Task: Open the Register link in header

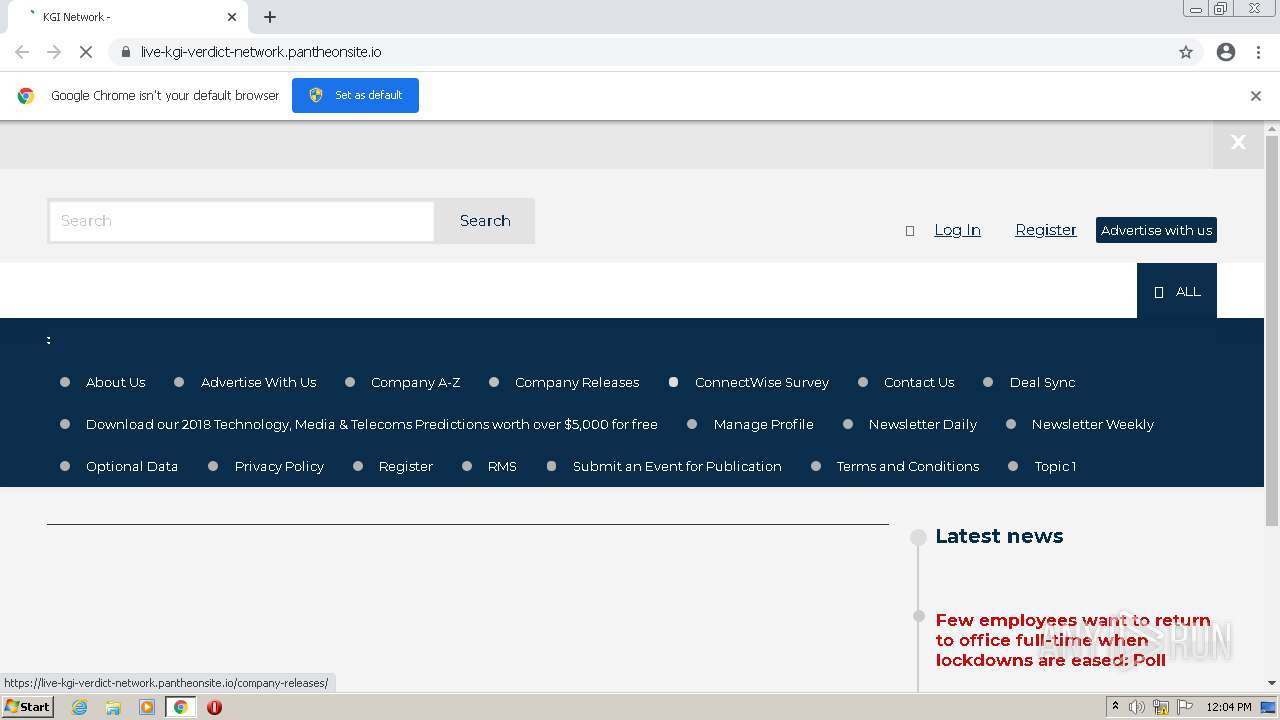Action: [1046, 230]
